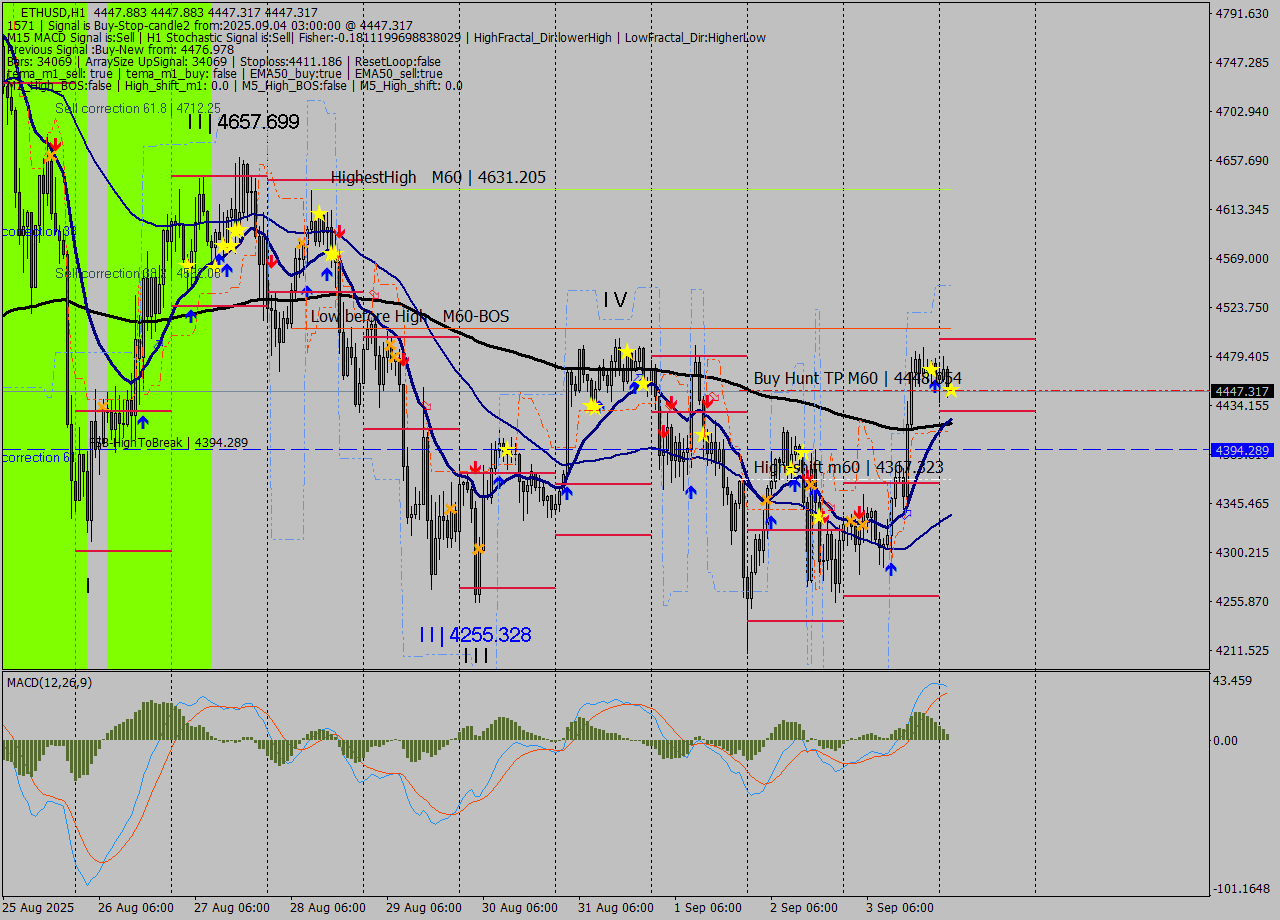The width and height of the screenshot is (1280, 920).
Task: Click the blue buy arrow above BB HighToBreak label
Action: pos(142,422)
